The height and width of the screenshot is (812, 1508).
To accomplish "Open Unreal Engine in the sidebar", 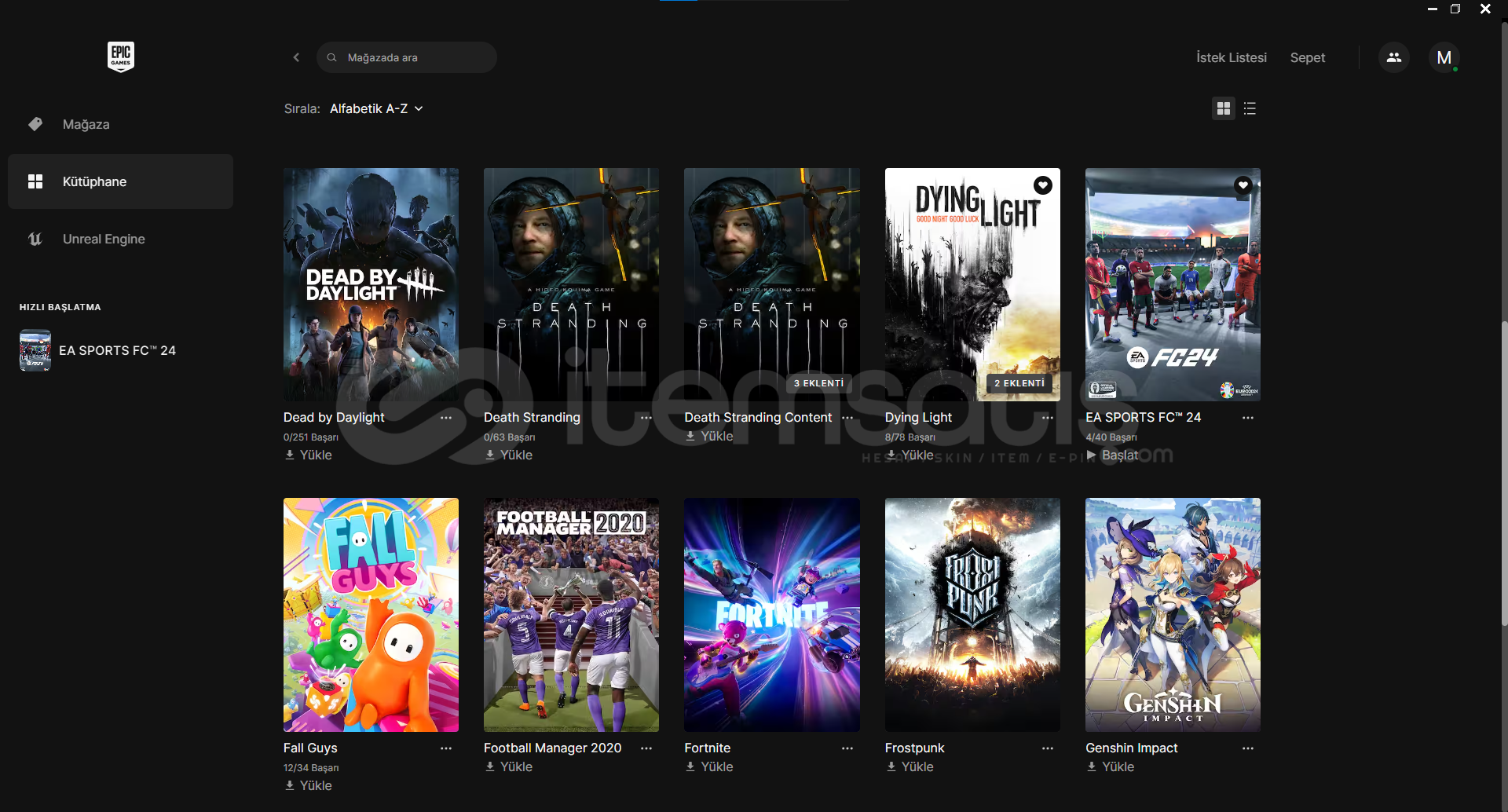I will pyautogui.click(x=120, y=239).
